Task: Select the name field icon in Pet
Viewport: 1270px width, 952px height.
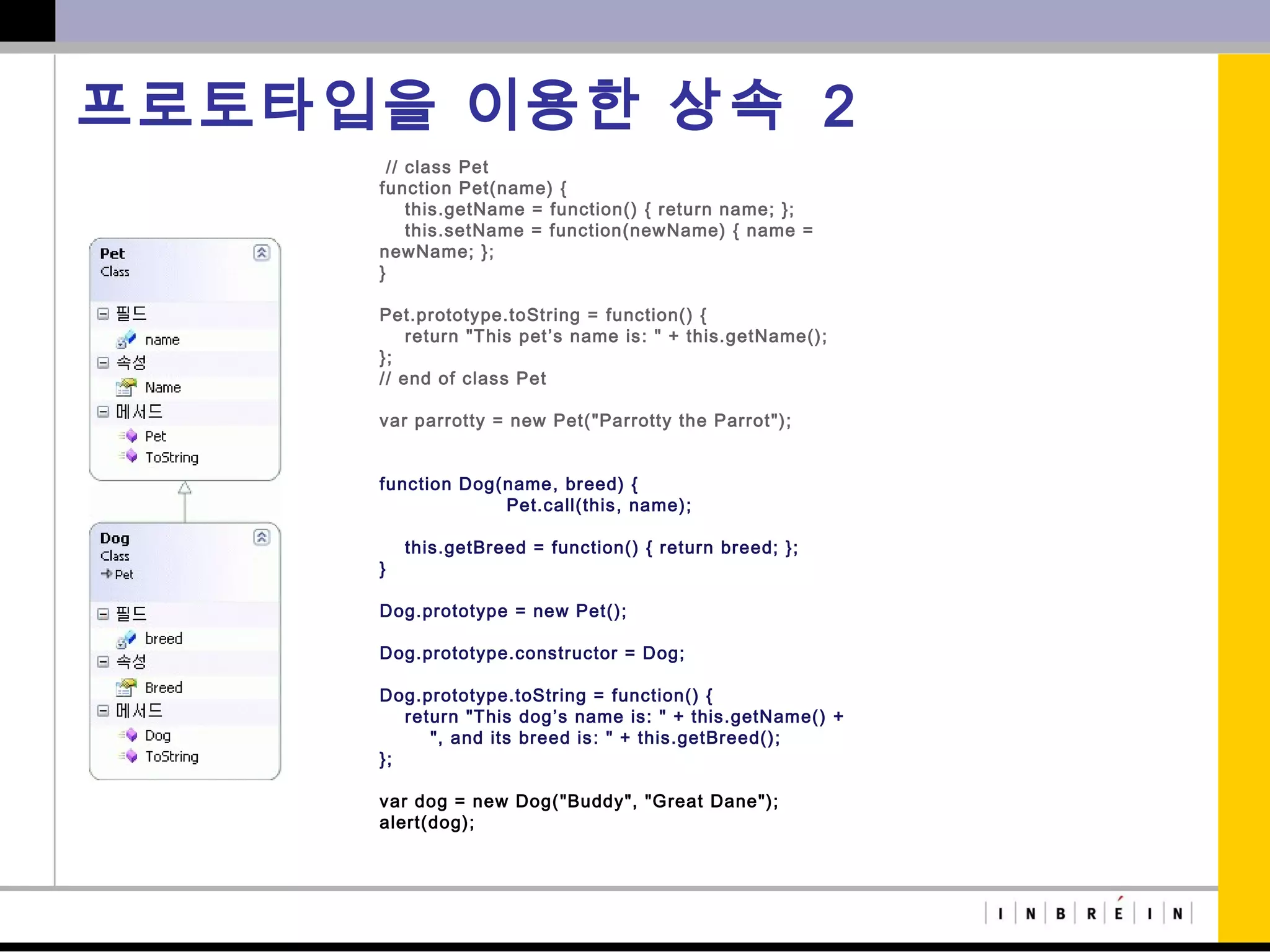Action: click(127, 339)
